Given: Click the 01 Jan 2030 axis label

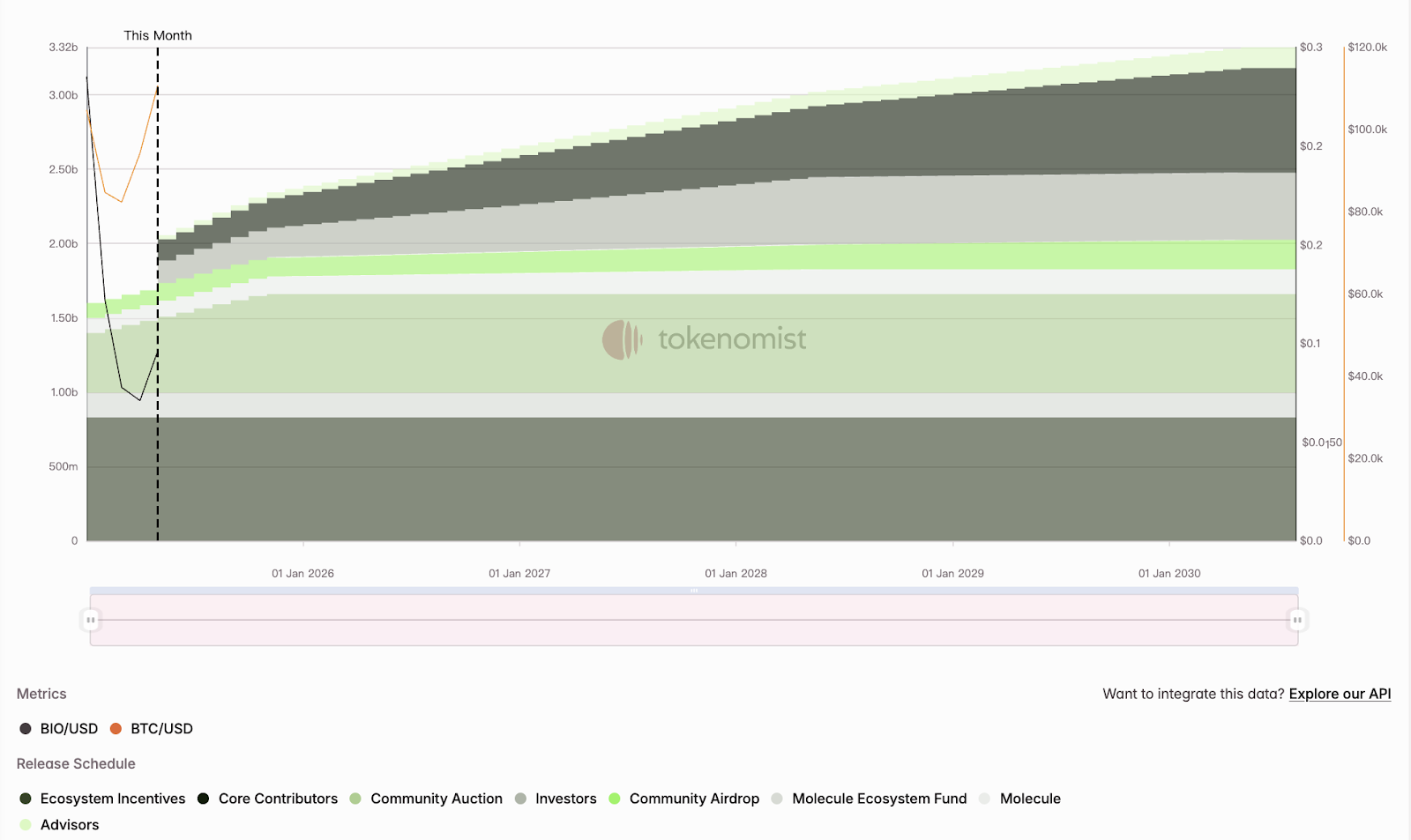Looking at the screenshot, I should [x=1169, y=574].
